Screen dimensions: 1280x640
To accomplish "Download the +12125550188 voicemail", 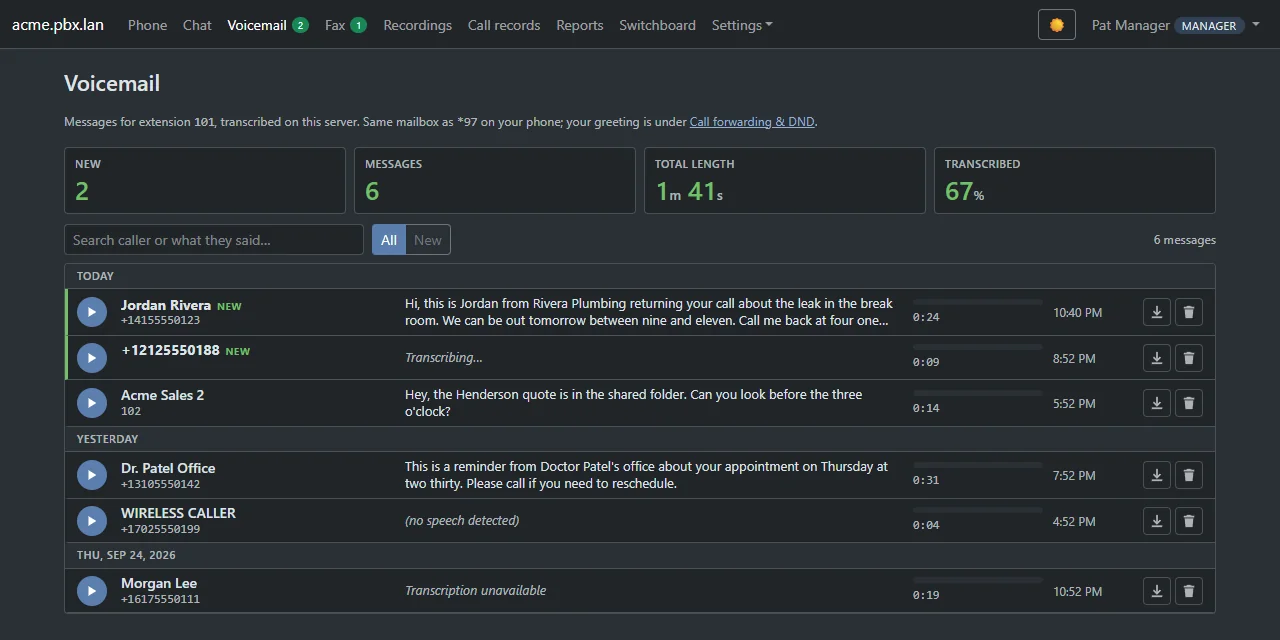I will click(1157, 358).
